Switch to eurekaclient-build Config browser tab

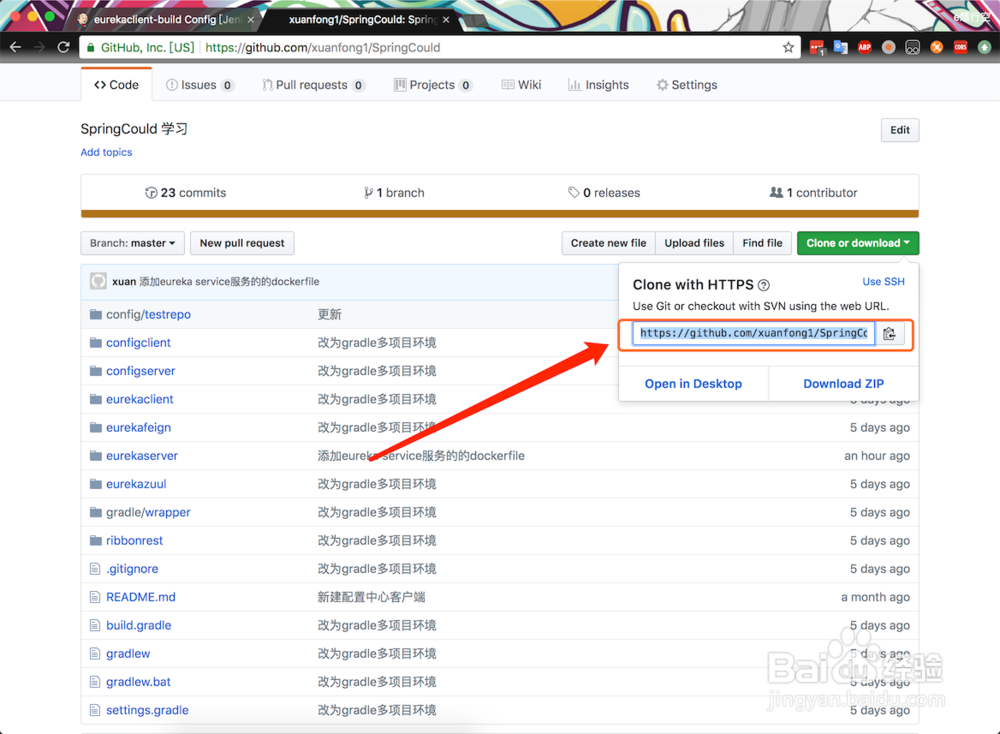(166, 20)
